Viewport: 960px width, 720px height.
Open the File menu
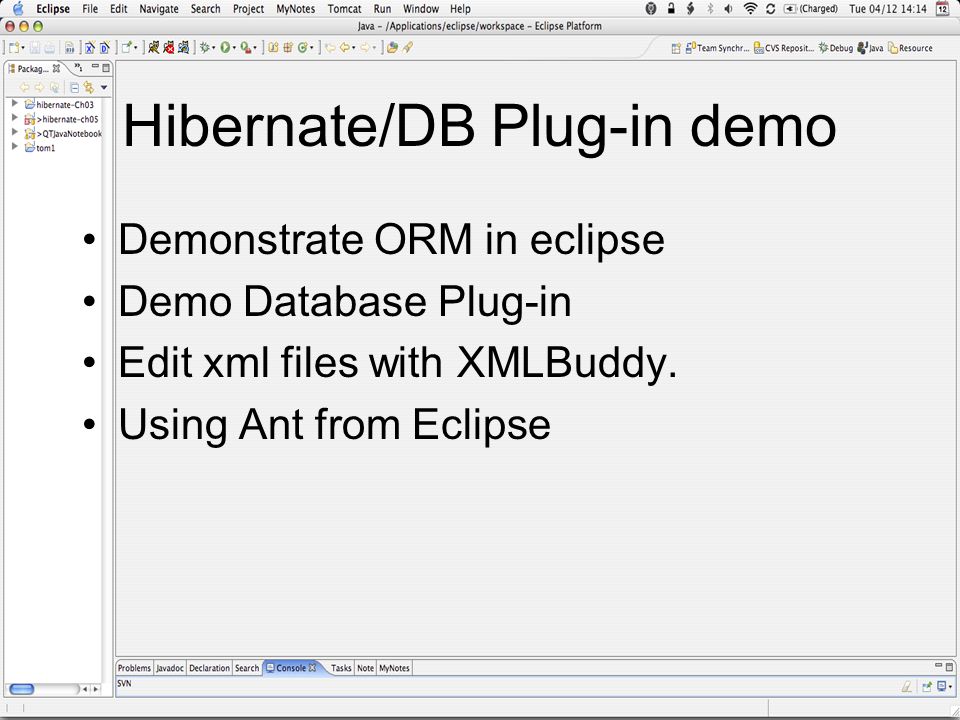90,9
